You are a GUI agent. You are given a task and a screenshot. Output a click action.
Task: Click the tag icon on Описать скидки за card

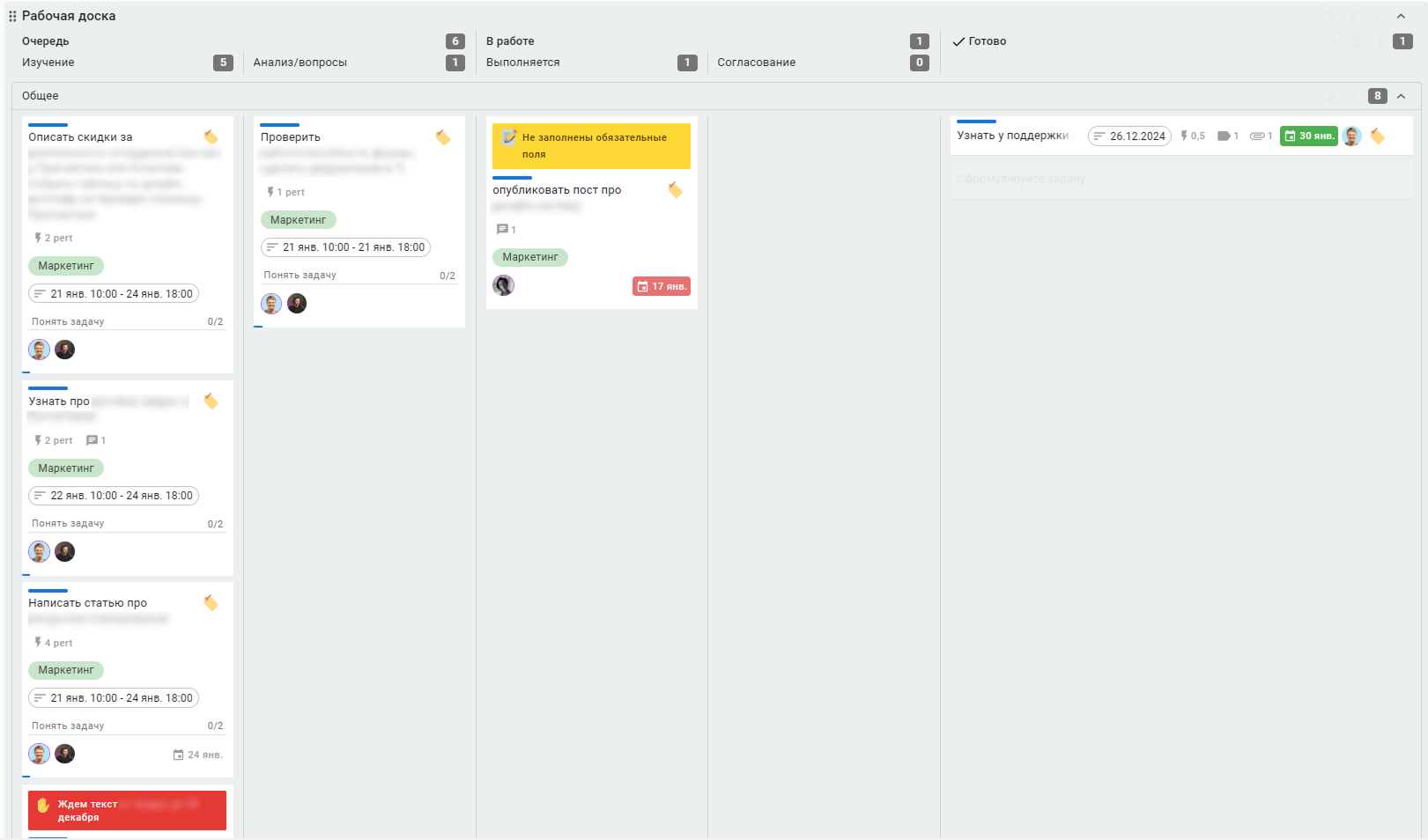click(211, 136)
